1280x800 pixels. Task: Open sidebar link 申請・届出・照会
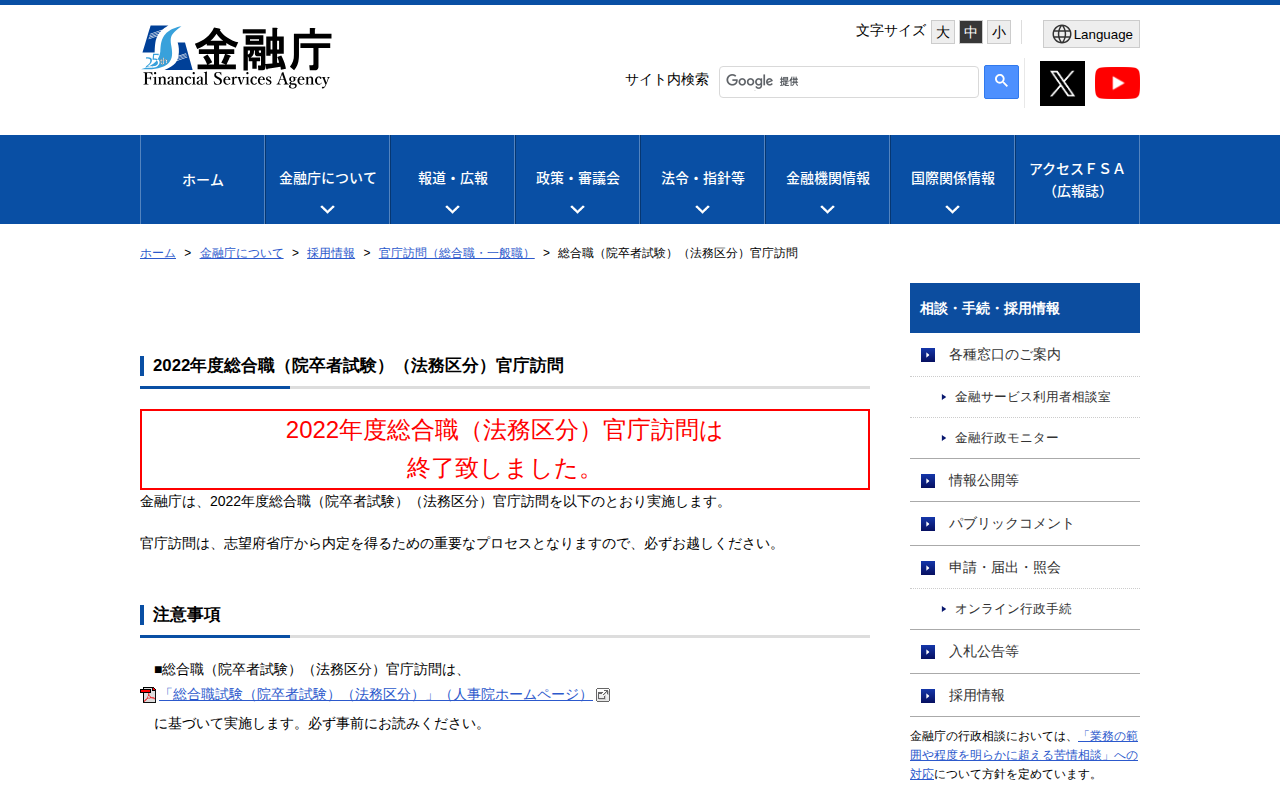click(1005, 568)
